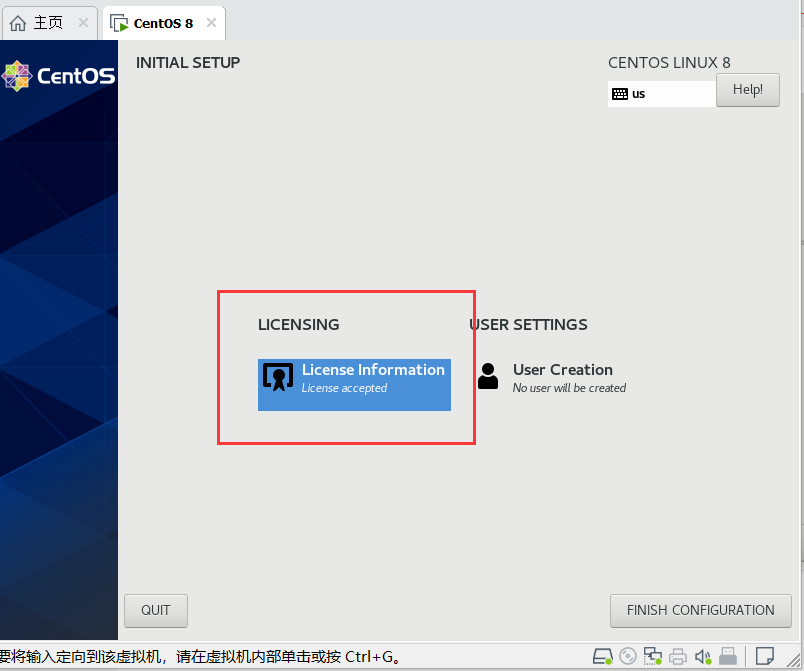Click the sound card speaker status icon
Image resolution: width=804 pixels, height=671 pixels.
[703, 656]
